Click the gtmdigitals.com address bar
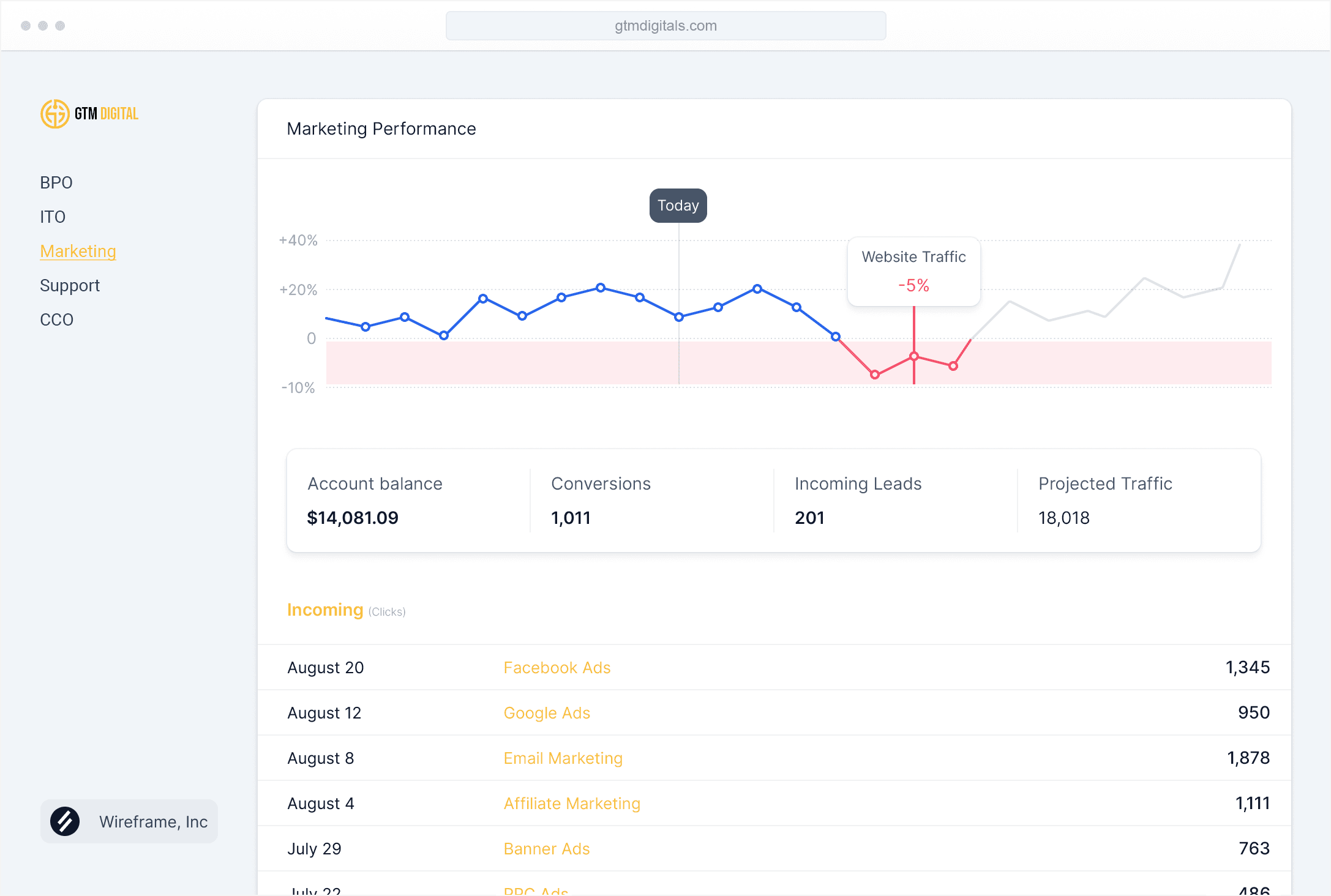This screenshot has height=896, width=1331. (665, 26)
